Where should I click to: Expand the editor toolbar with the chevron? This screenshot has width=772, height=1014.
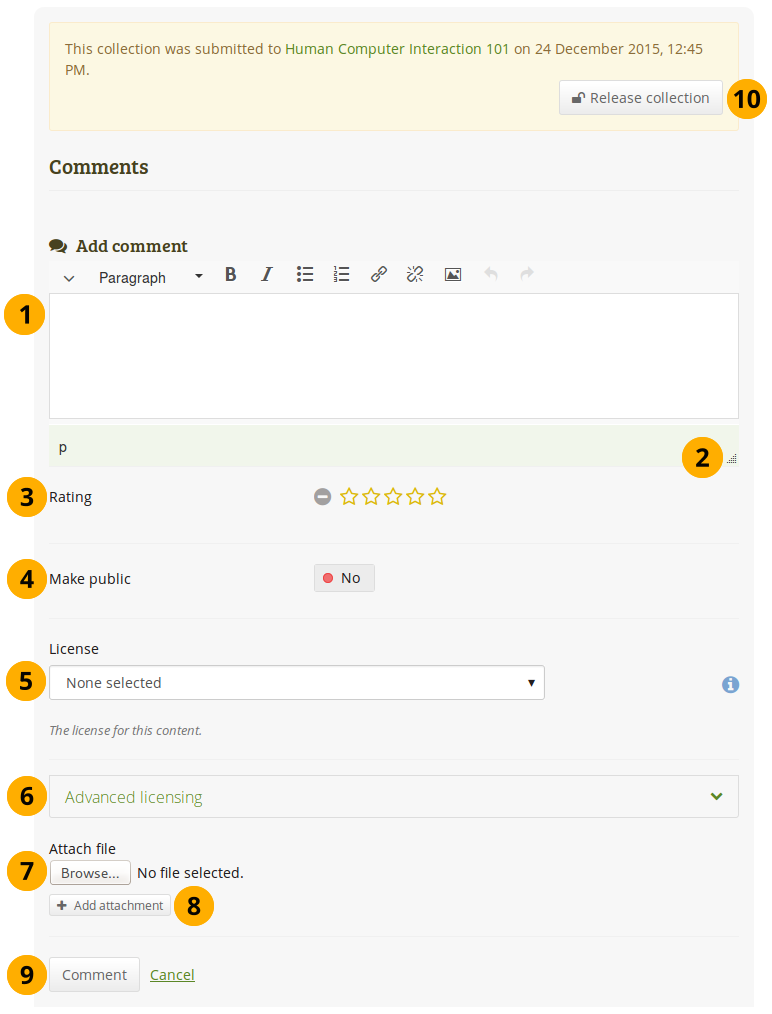click(x=69, y=278)
